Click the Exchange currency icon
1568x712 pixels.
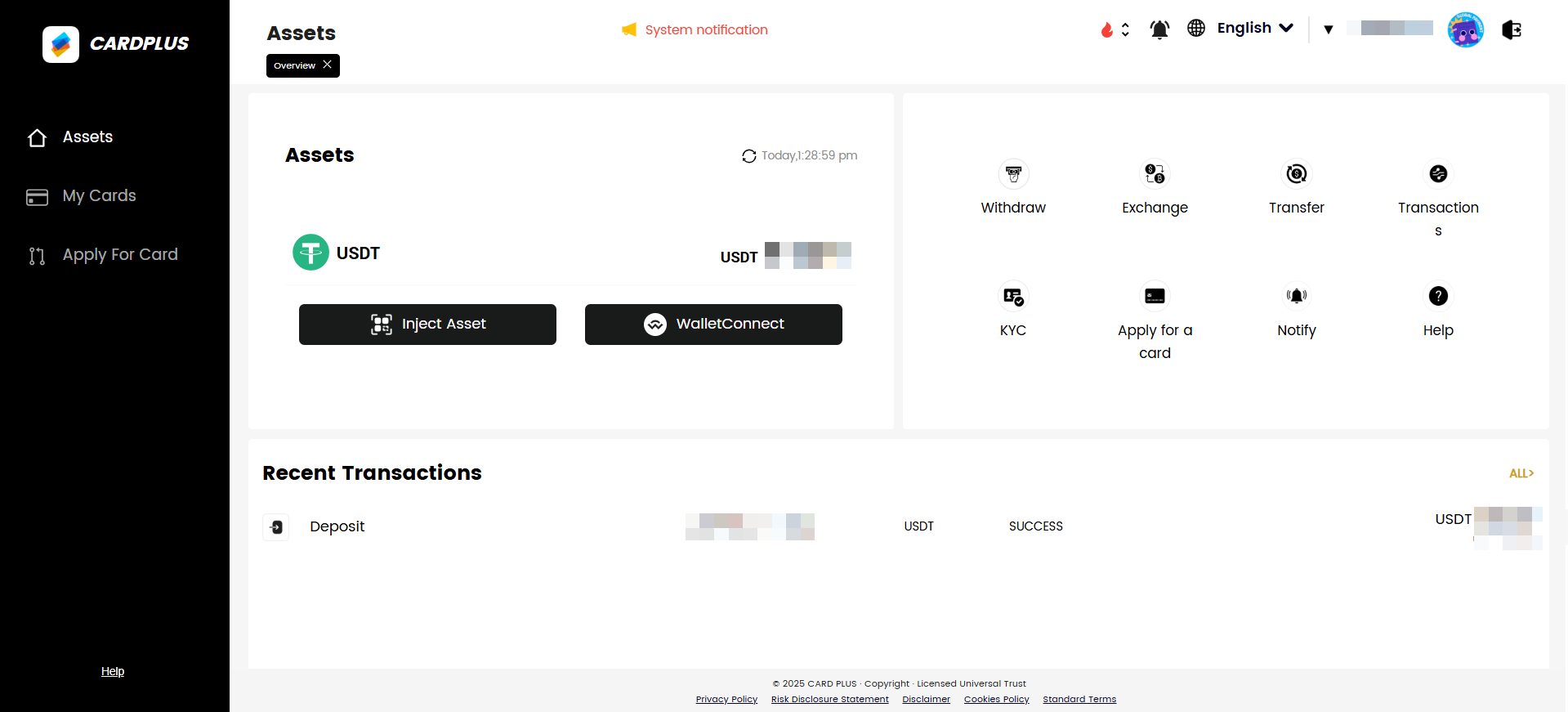[1155, 174]
